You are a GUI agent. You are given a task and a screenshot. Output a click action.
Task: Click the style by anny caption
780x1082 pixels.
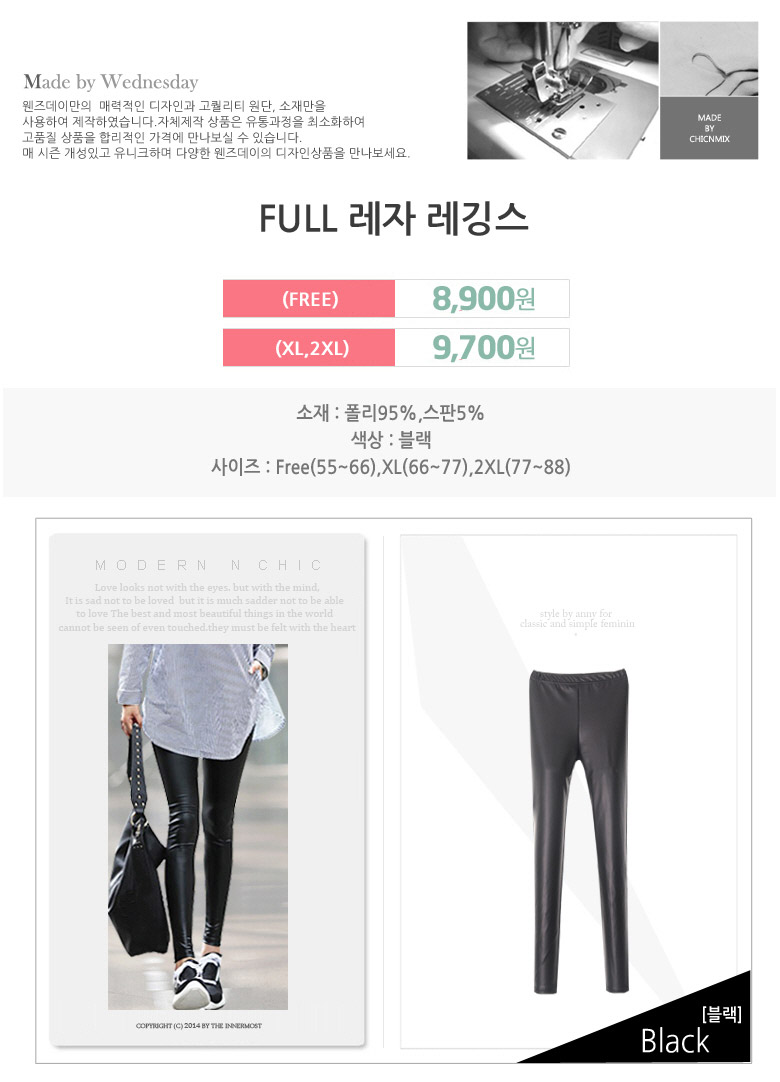point(577,618)
